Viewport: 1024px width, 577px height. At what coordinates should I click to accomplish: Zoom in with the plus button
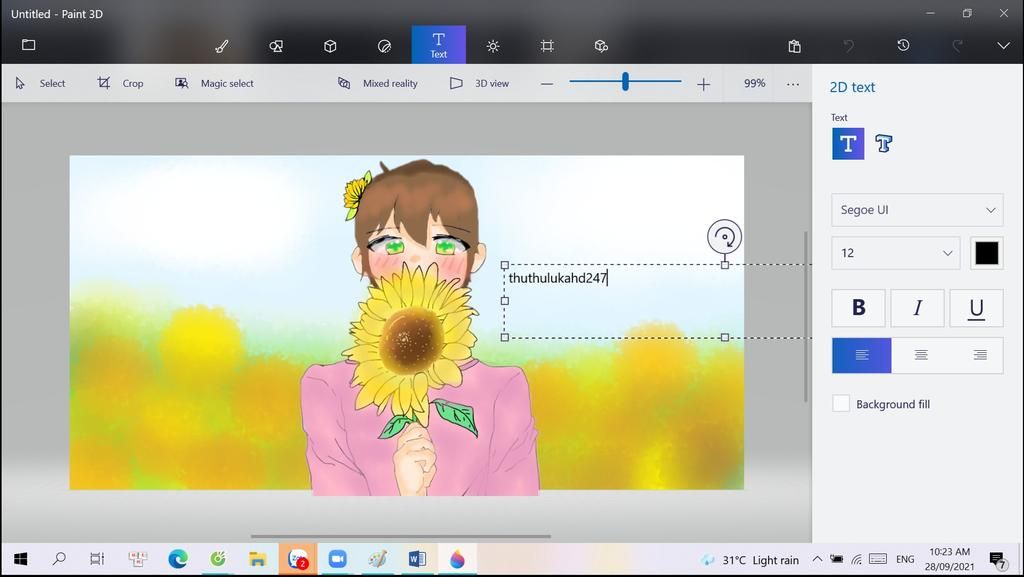703,84
